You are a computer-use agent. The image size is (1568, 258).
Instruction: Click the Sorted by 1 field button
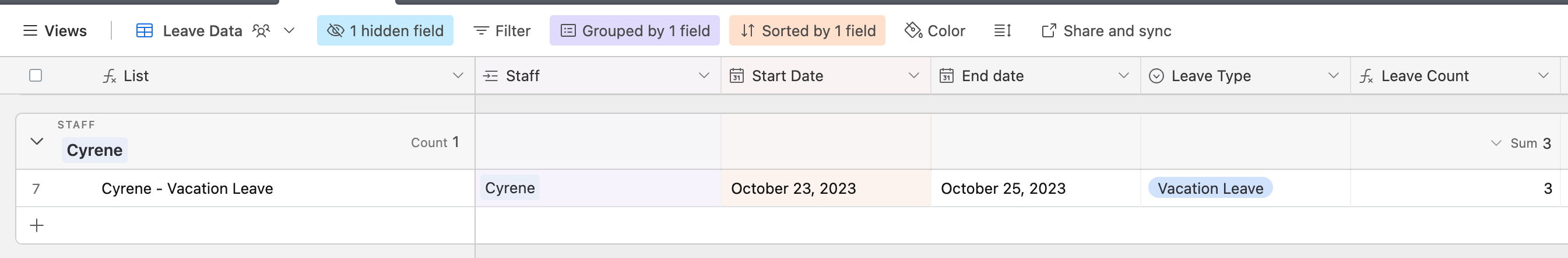pyautogui.click(x=807, y=30)
